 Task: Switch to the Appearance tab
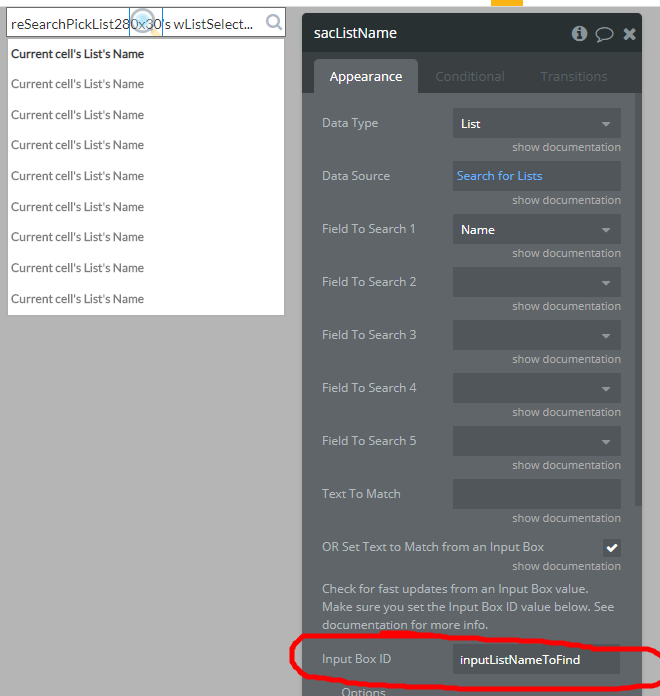[366, 76]
